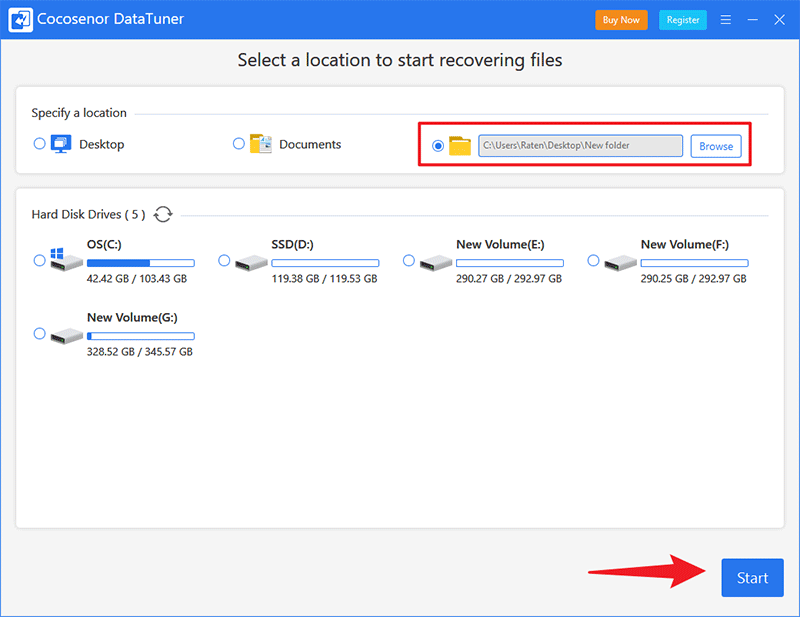Viewport: 800px width, 617px height.
Task: Select the Desktop location radio button
Action: (x=39, y=144)
